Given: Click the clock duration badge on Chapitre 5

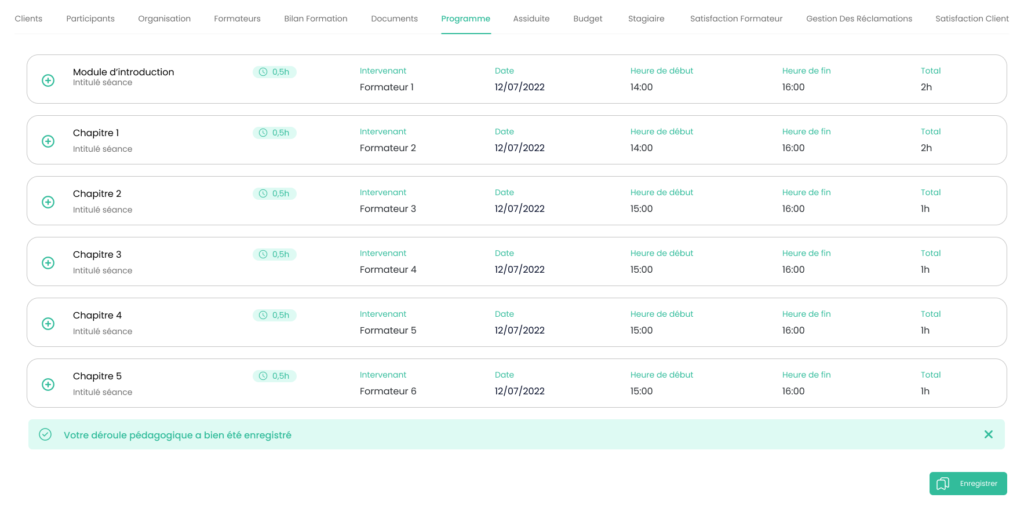Looking at the screenshot, I should [x=274, y=376].
